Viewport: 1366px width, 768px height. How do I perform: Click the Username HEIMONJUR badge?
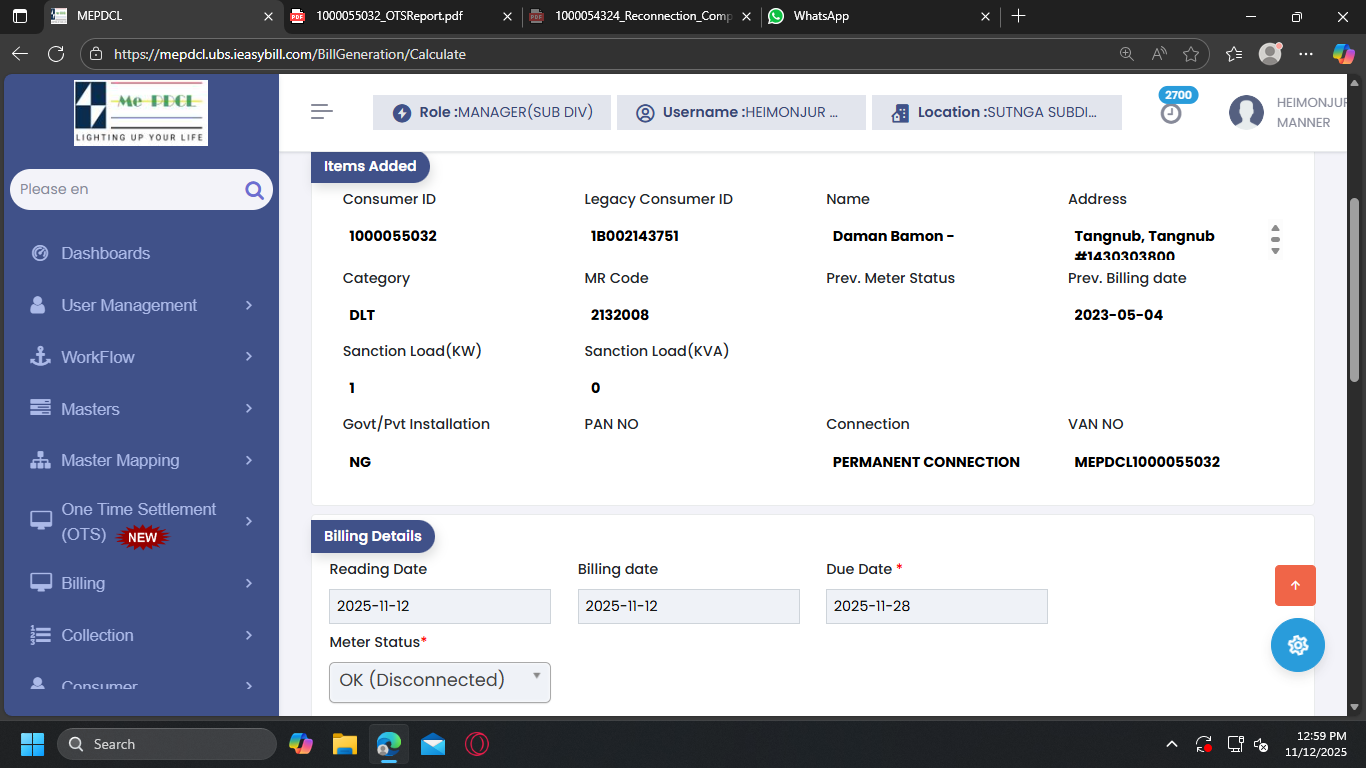tap(741, 113)
